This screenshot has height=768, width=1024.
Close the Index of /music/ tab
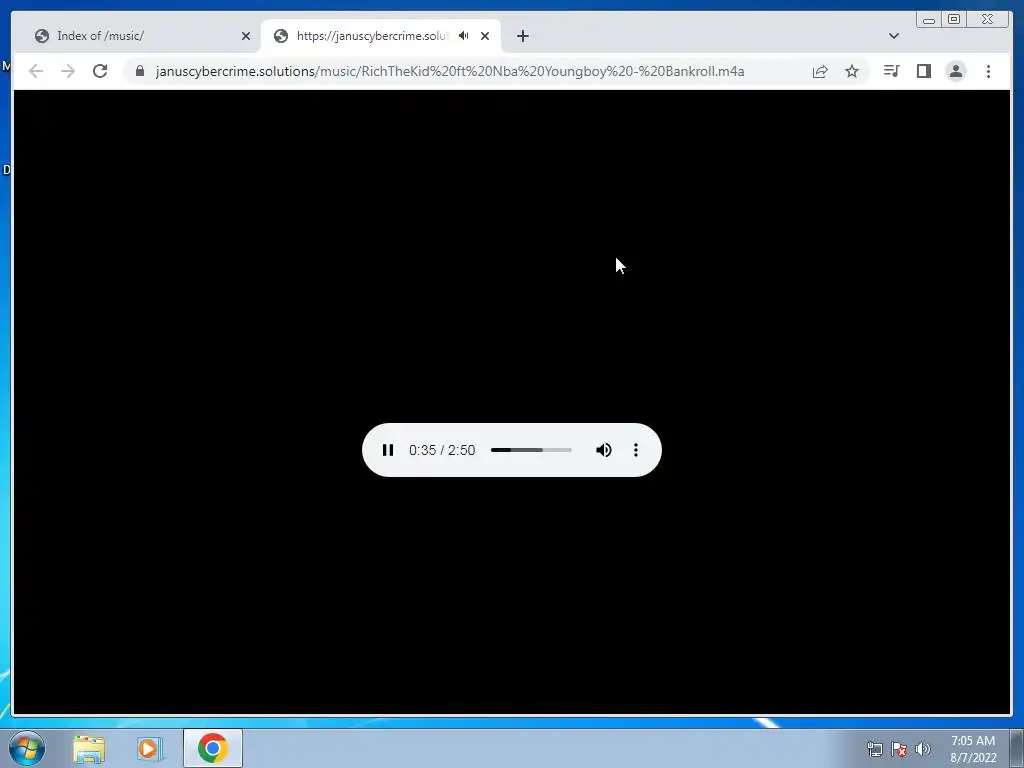[246, 36]
